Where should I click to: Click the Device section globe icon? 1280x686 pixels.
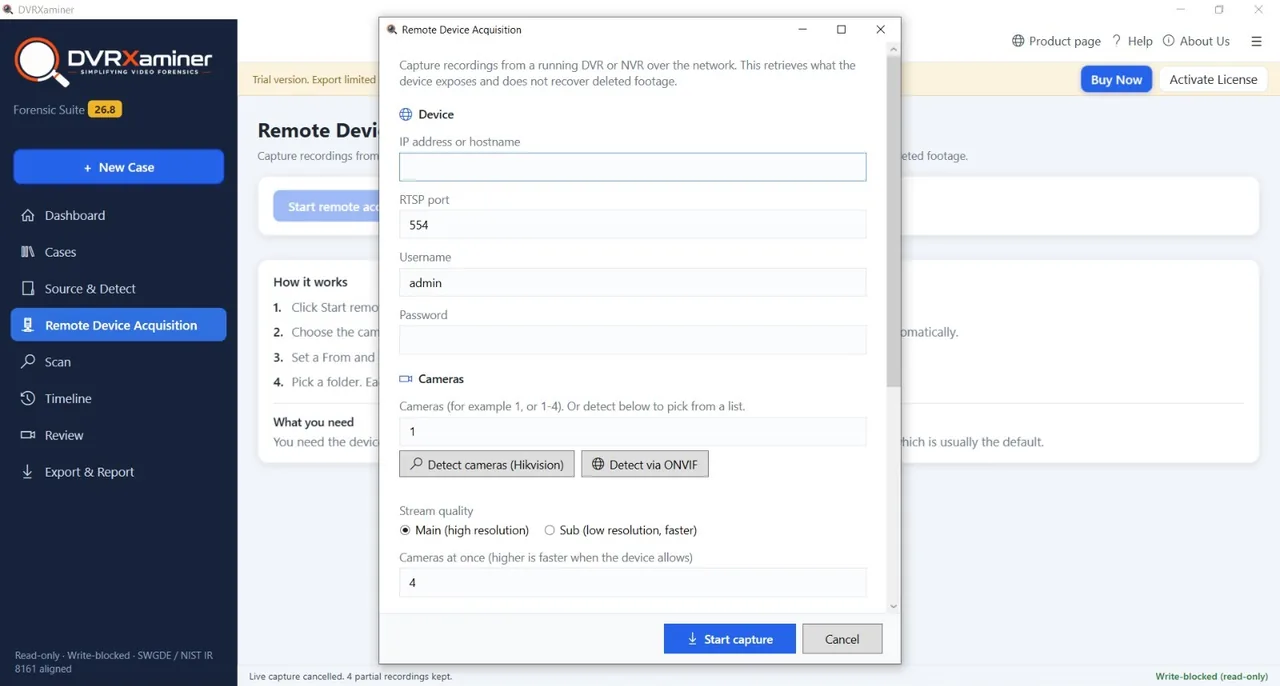[406, 115]
